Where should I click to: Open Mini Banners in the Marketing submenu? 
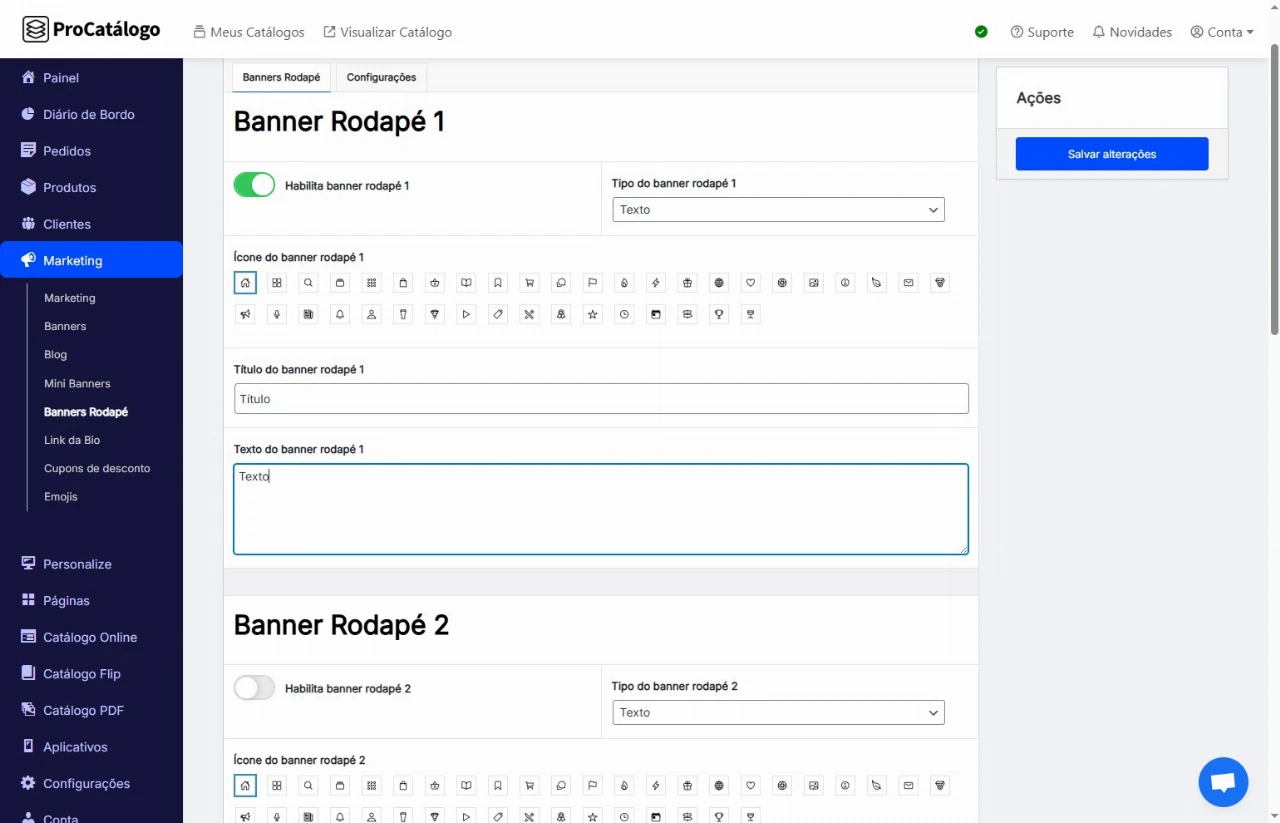(x=77, y=383)
